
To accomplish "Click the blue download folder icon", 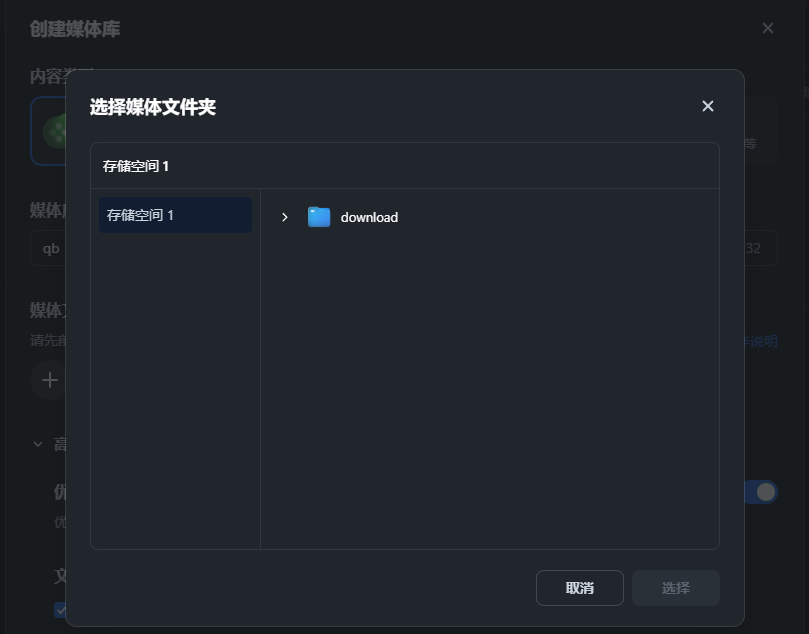I will click(318, 216).
